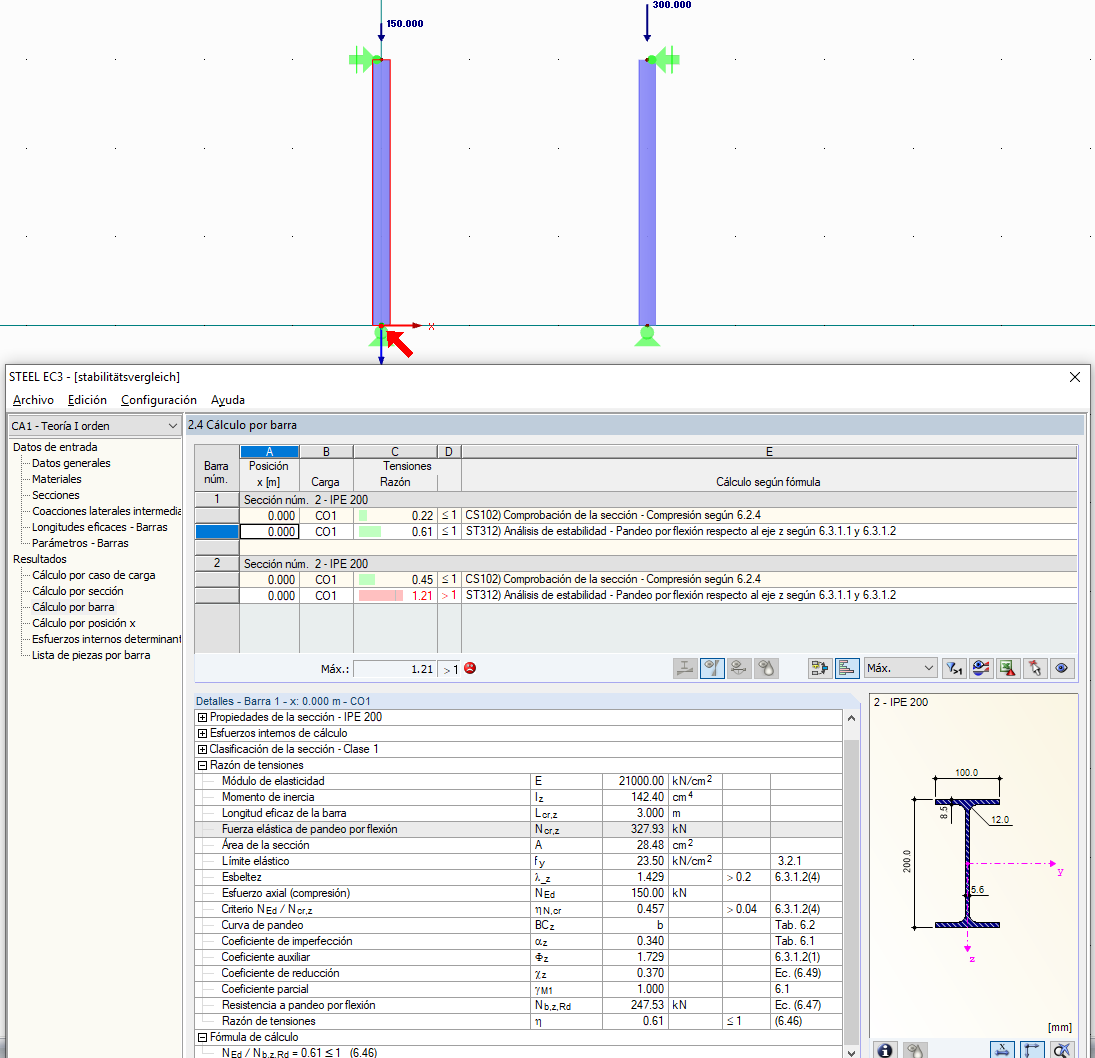Click the section optimization icon in the results toolbar

(x=685, y=668)
